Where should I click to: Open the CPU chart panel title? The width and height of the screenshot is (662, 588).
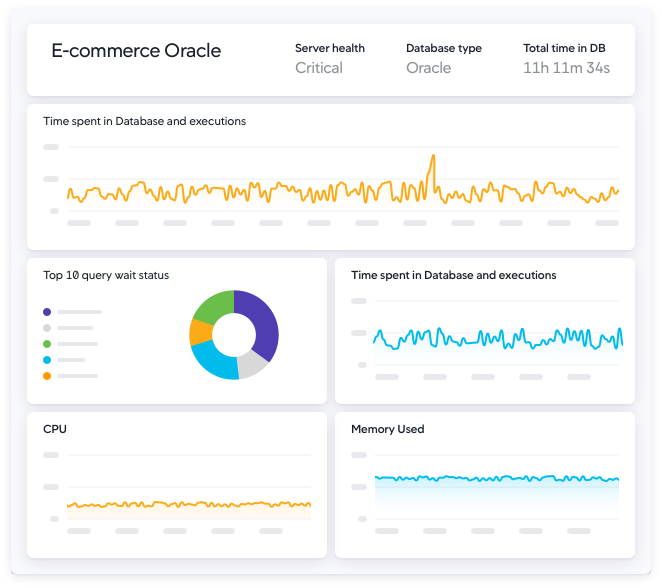point(55,429)
